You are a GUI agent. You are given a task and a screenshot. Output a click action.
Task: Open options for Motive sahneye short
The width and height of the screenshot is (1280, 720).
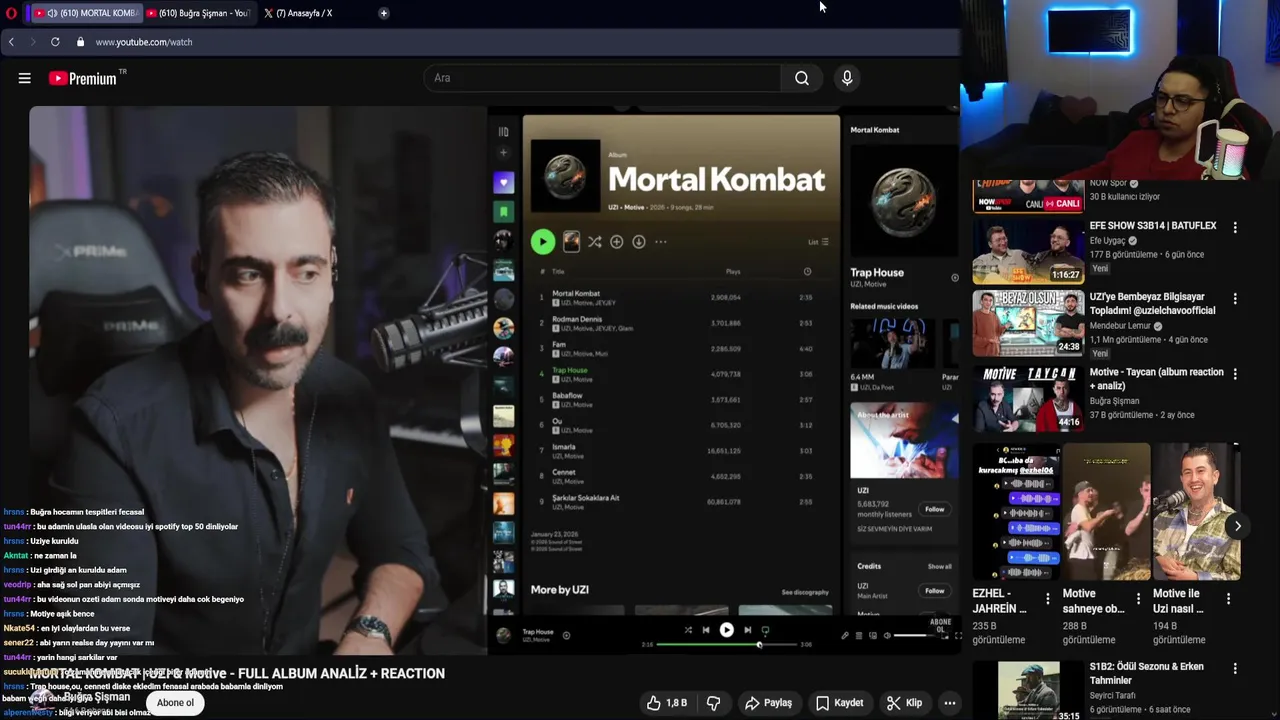1138,599
